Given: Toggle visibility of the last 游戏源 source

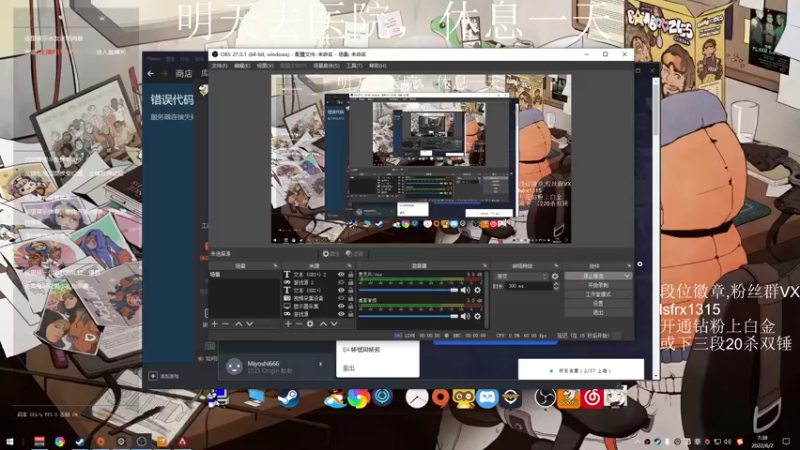Looking at the screenshot, I should [x=341, y=314].
